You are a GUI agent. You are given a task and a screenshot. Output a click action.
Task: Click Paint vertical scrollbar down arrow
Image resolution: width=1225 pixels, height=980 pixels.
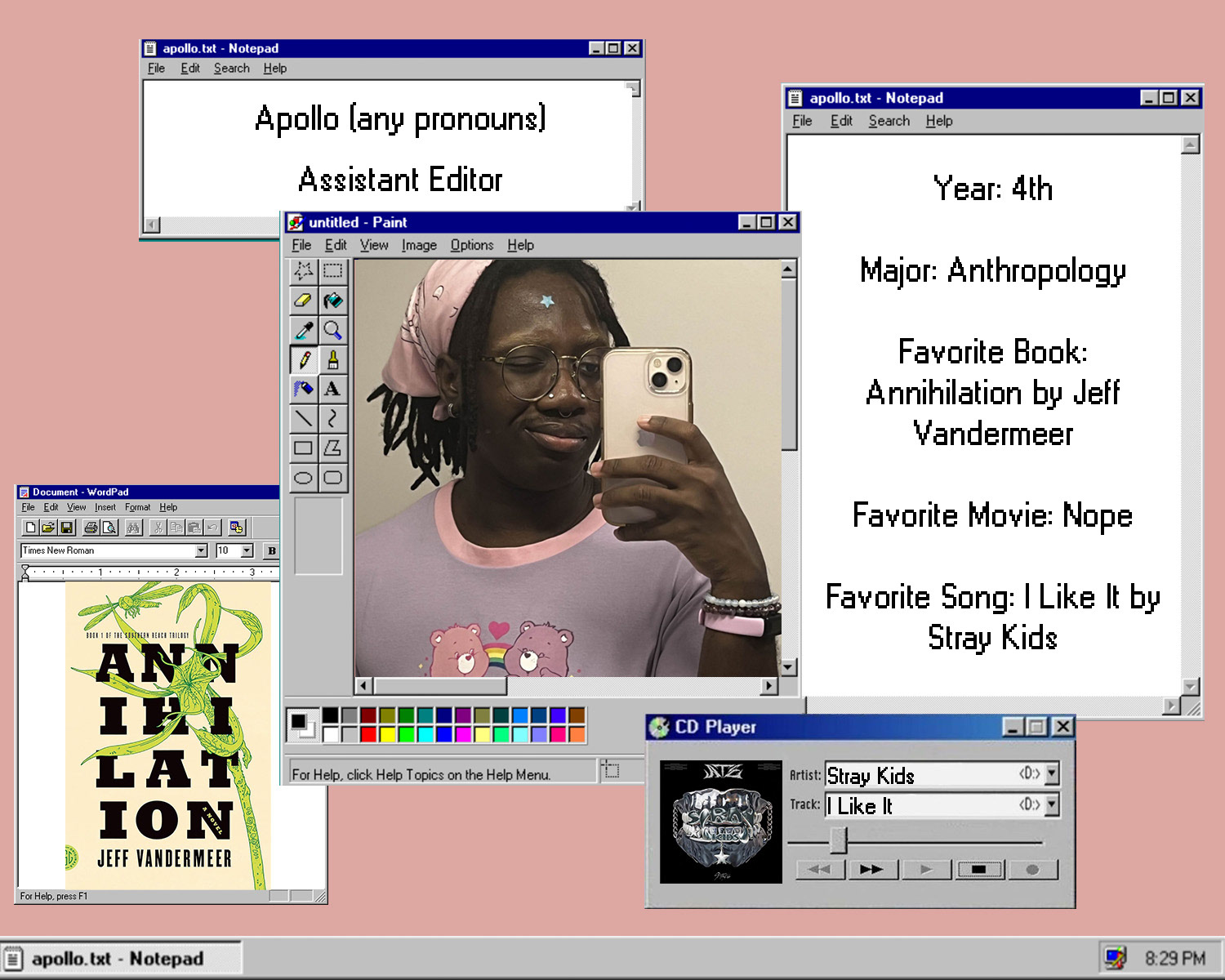pyautogui.click(x=788, y=667)
